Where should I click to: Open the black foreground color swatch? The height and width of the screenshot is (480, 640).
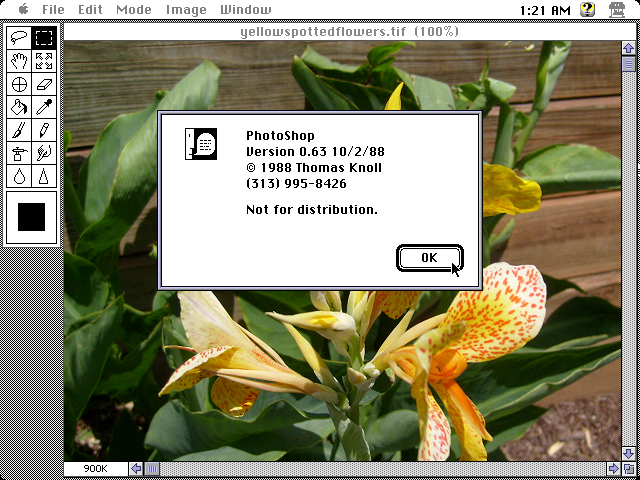31,217
